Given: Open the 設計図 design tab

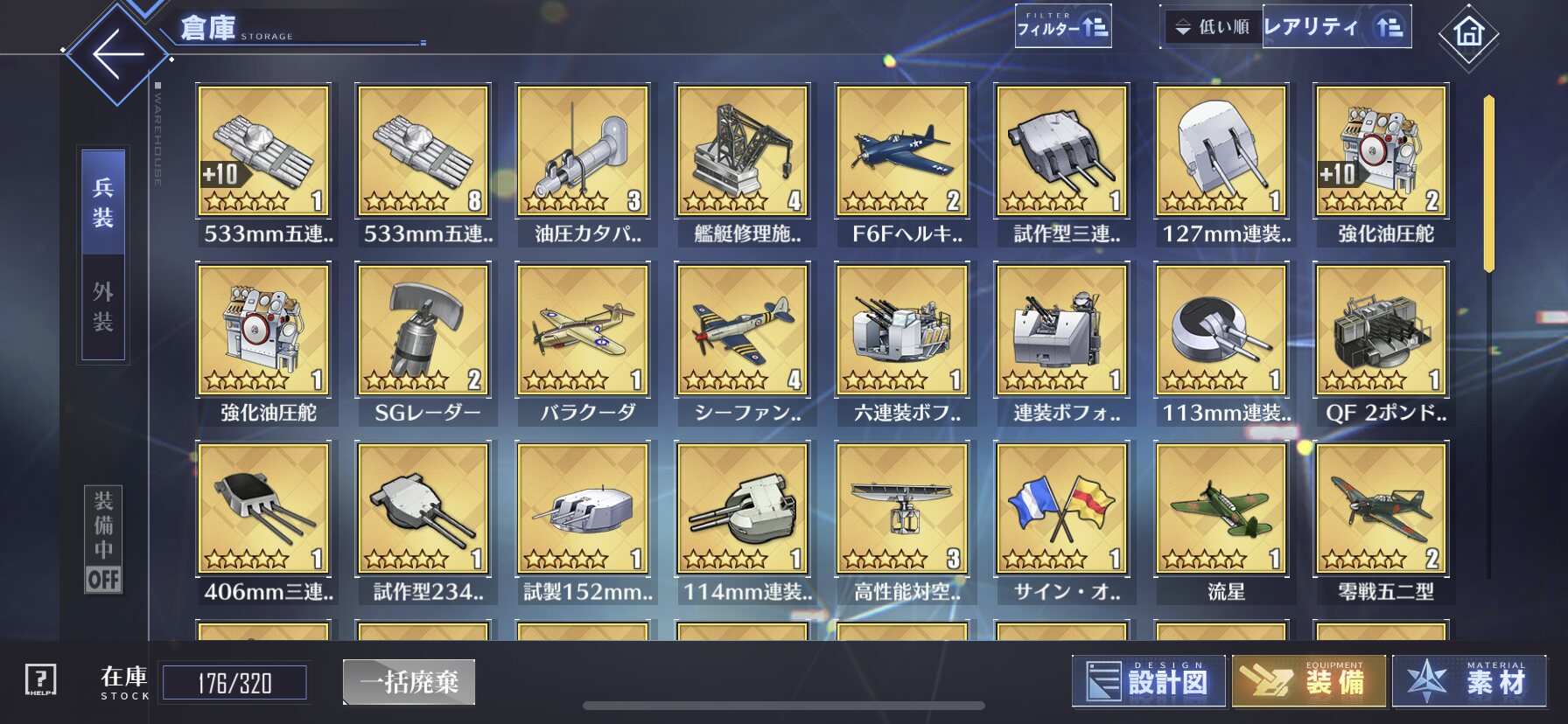Looking at the screenshot, I should coord(1148,681).
